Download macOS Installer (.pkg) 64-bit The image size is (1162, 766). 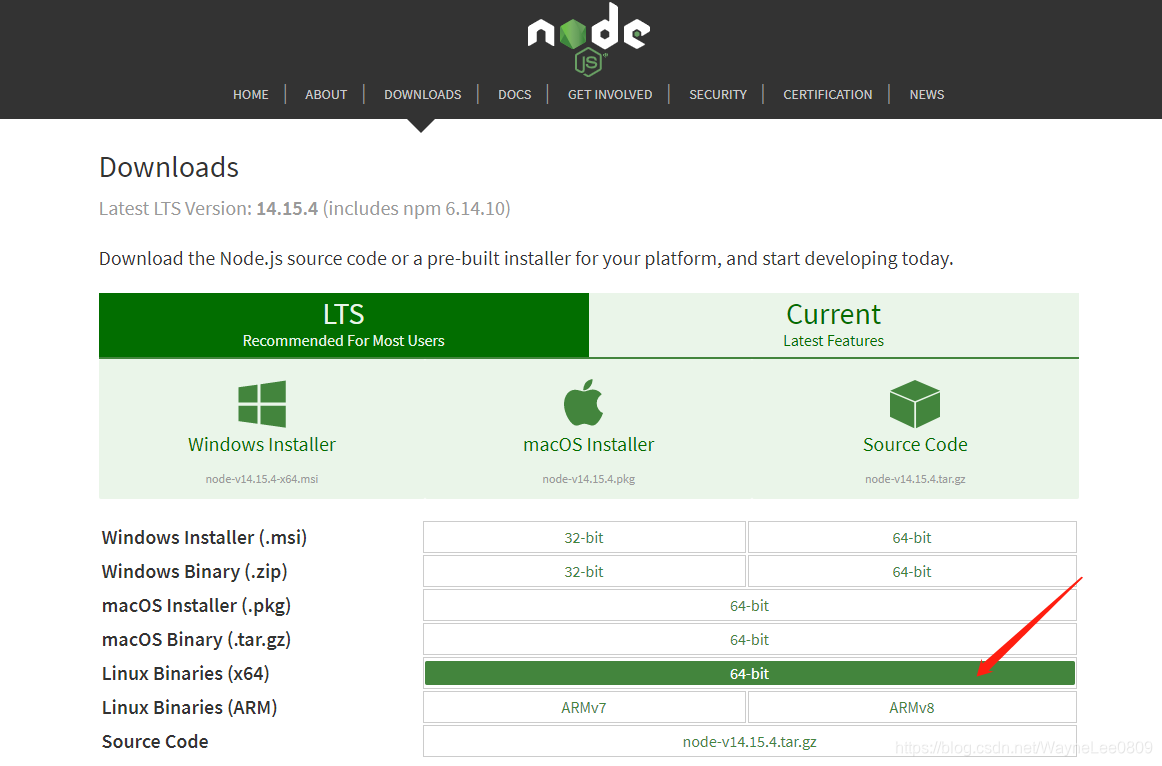(749, 606)
